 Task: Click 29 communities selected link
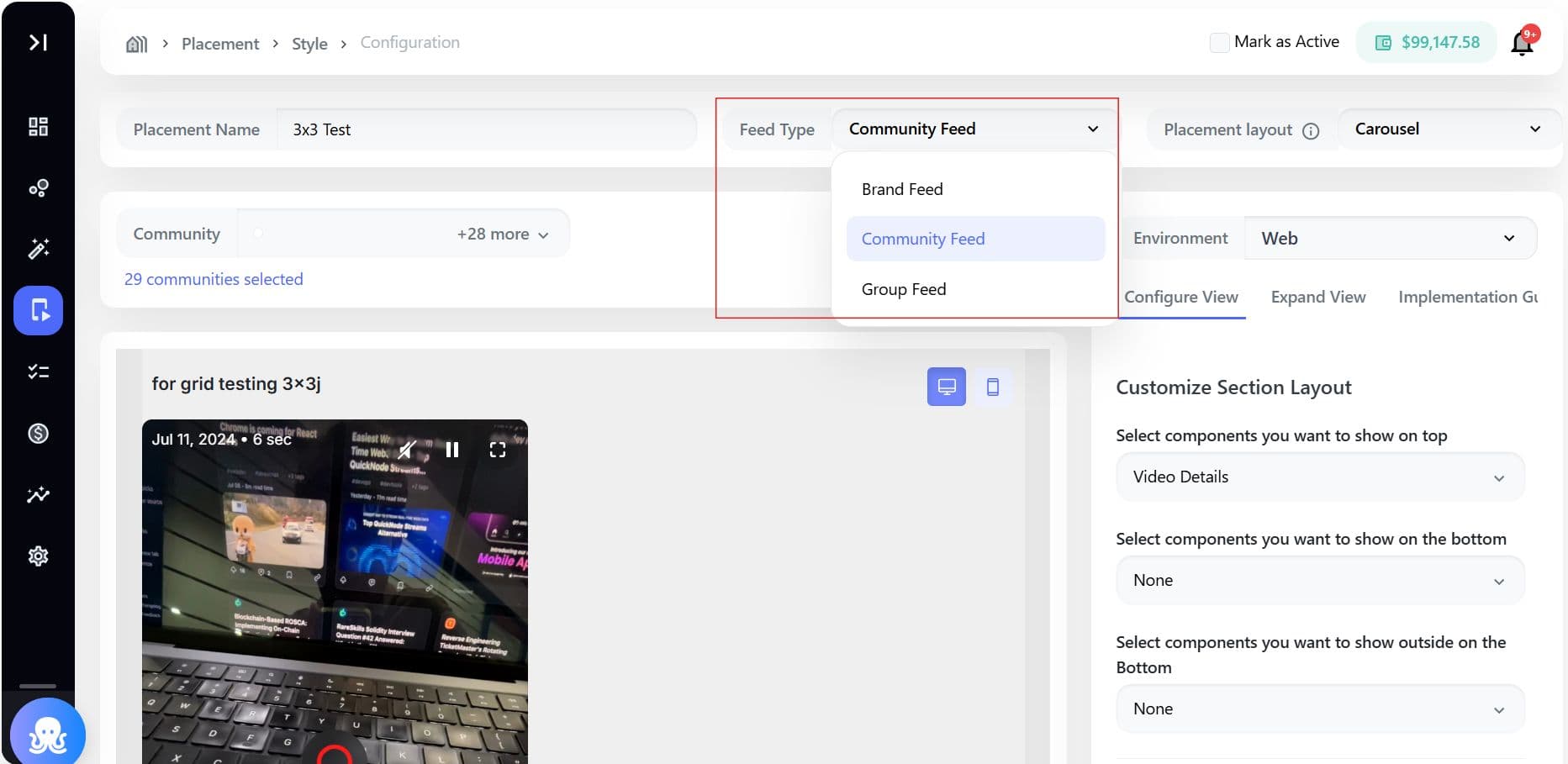tap(214, 279)
